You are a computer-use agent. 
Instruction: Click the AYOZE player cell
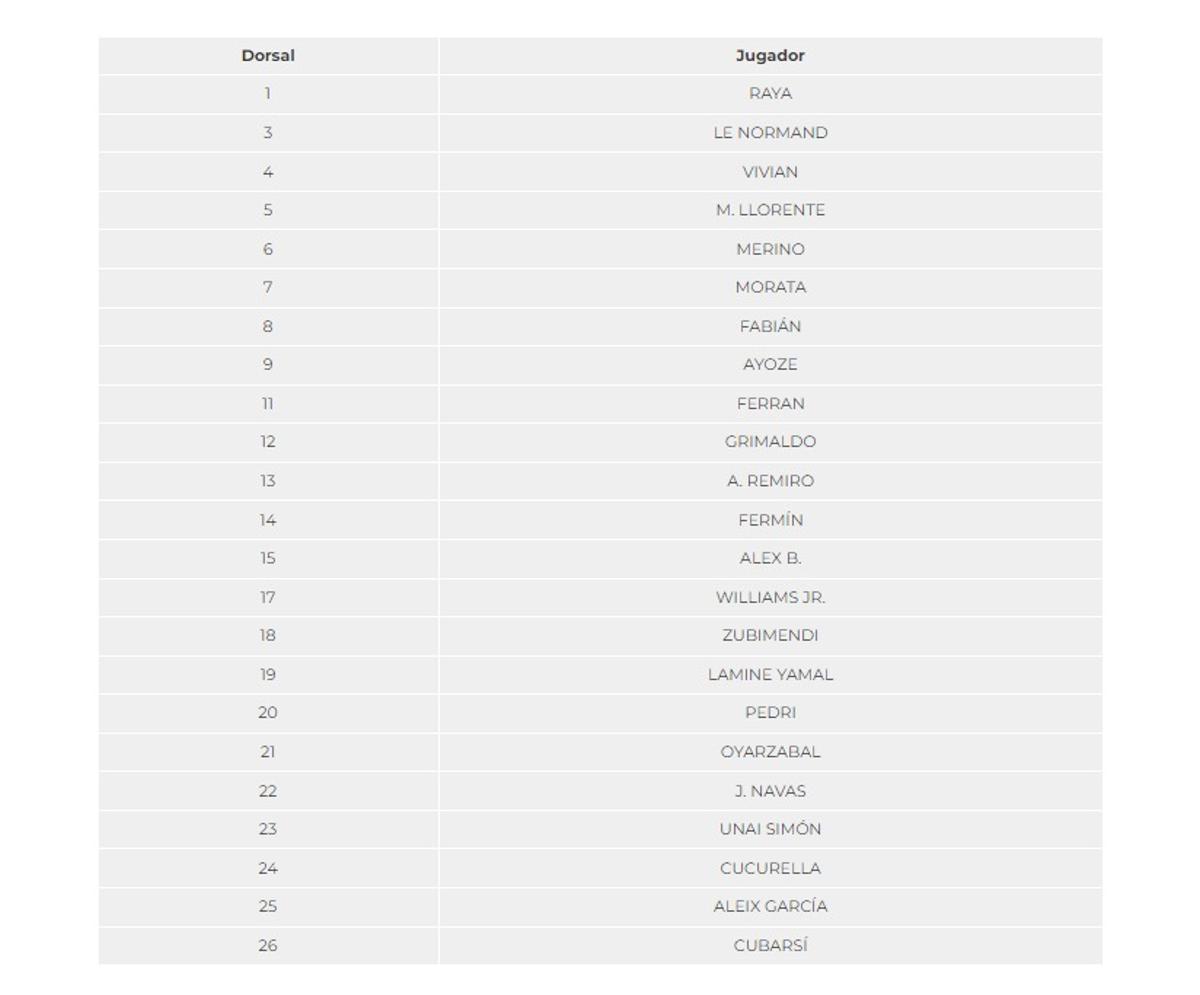click(770, 365)
